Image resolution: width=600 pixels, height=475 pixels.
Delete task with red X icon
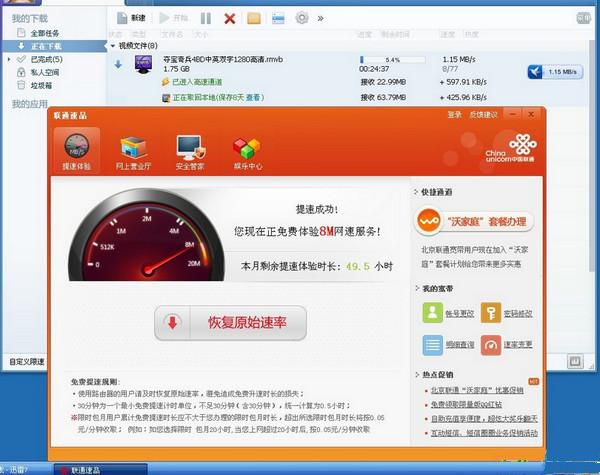tap(230, 18)
